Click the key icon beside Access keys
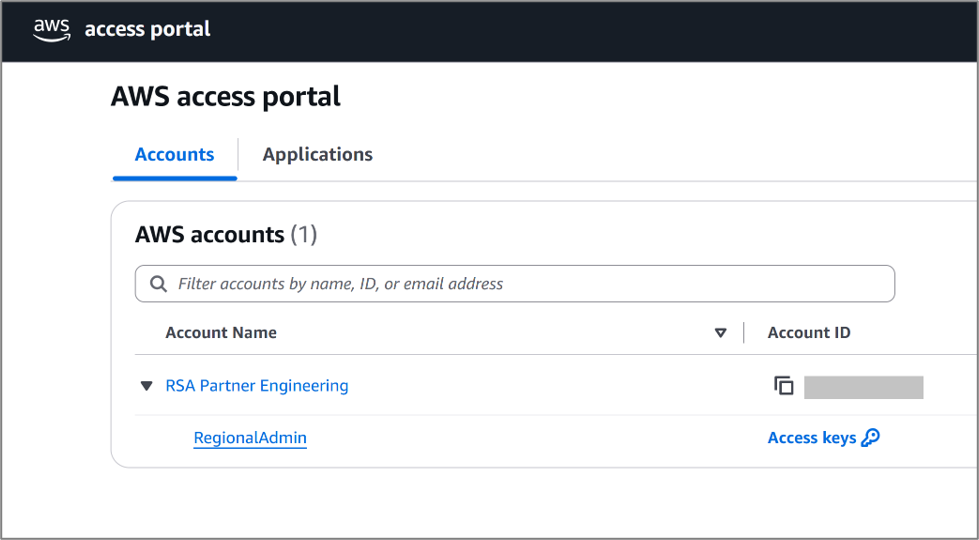The width and height of the screenshot is (979, 540). pos(870,438)
